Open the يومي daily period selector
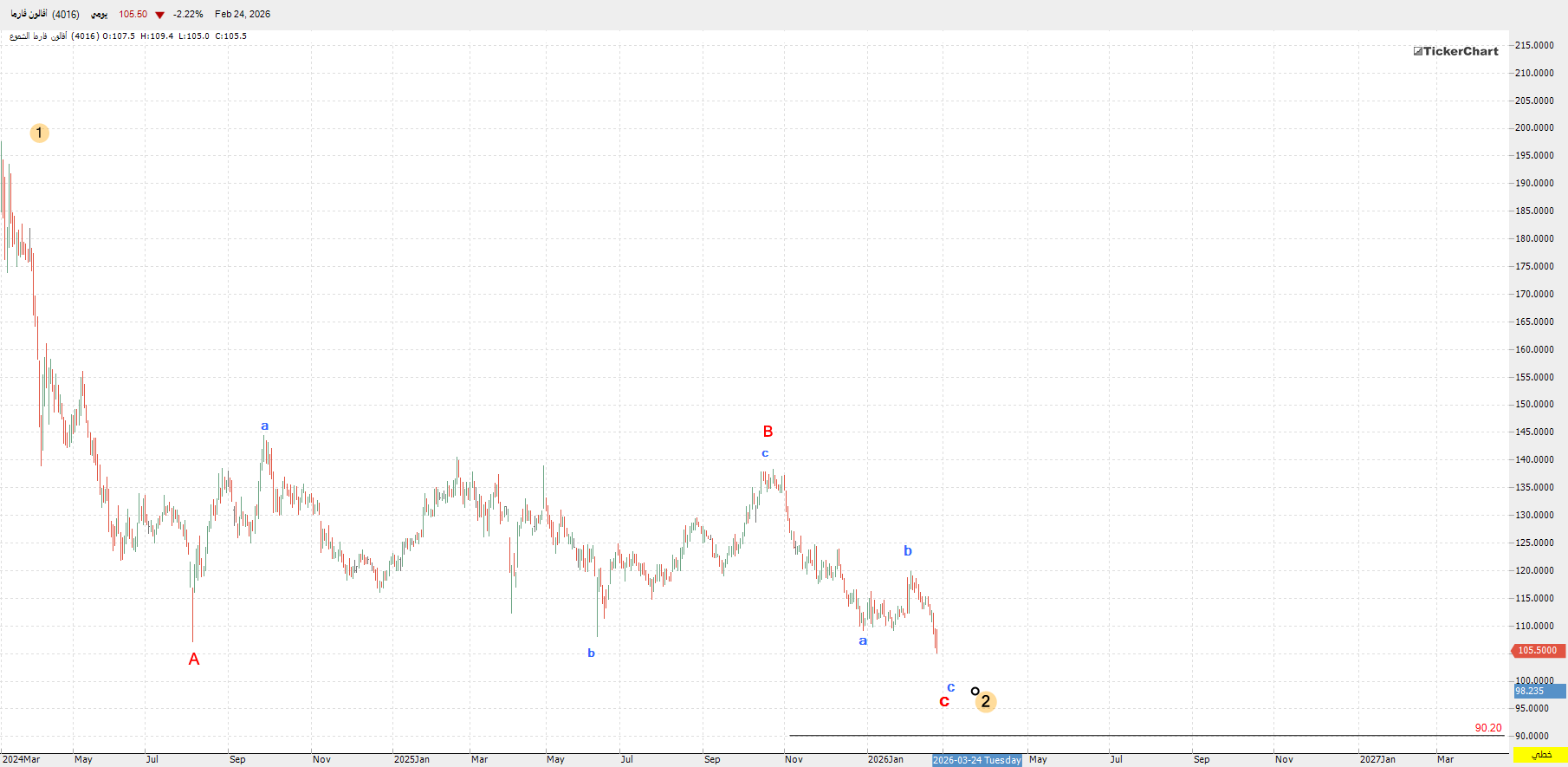Viewport: 1568px width, 767px height. click(x=100, y=14)
